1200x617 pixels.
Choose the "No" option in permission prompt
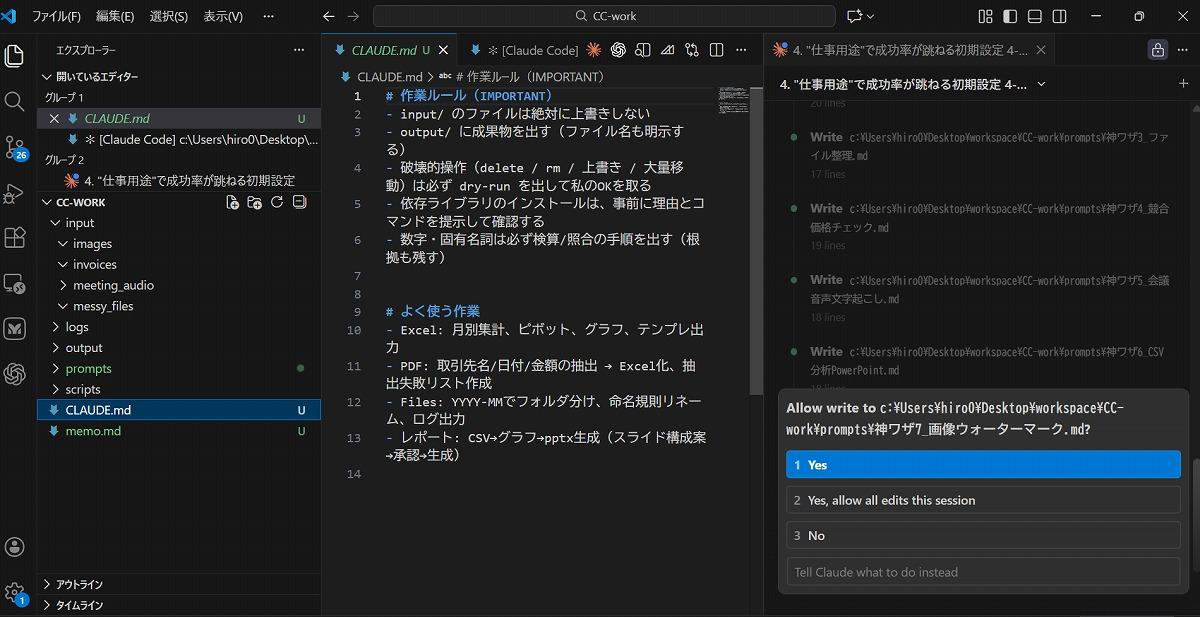tap(983, 536)
